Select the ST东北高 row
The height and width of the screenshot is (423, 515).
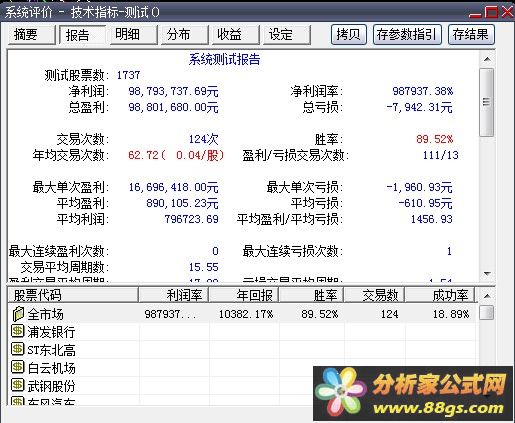[x=243, y=349]
